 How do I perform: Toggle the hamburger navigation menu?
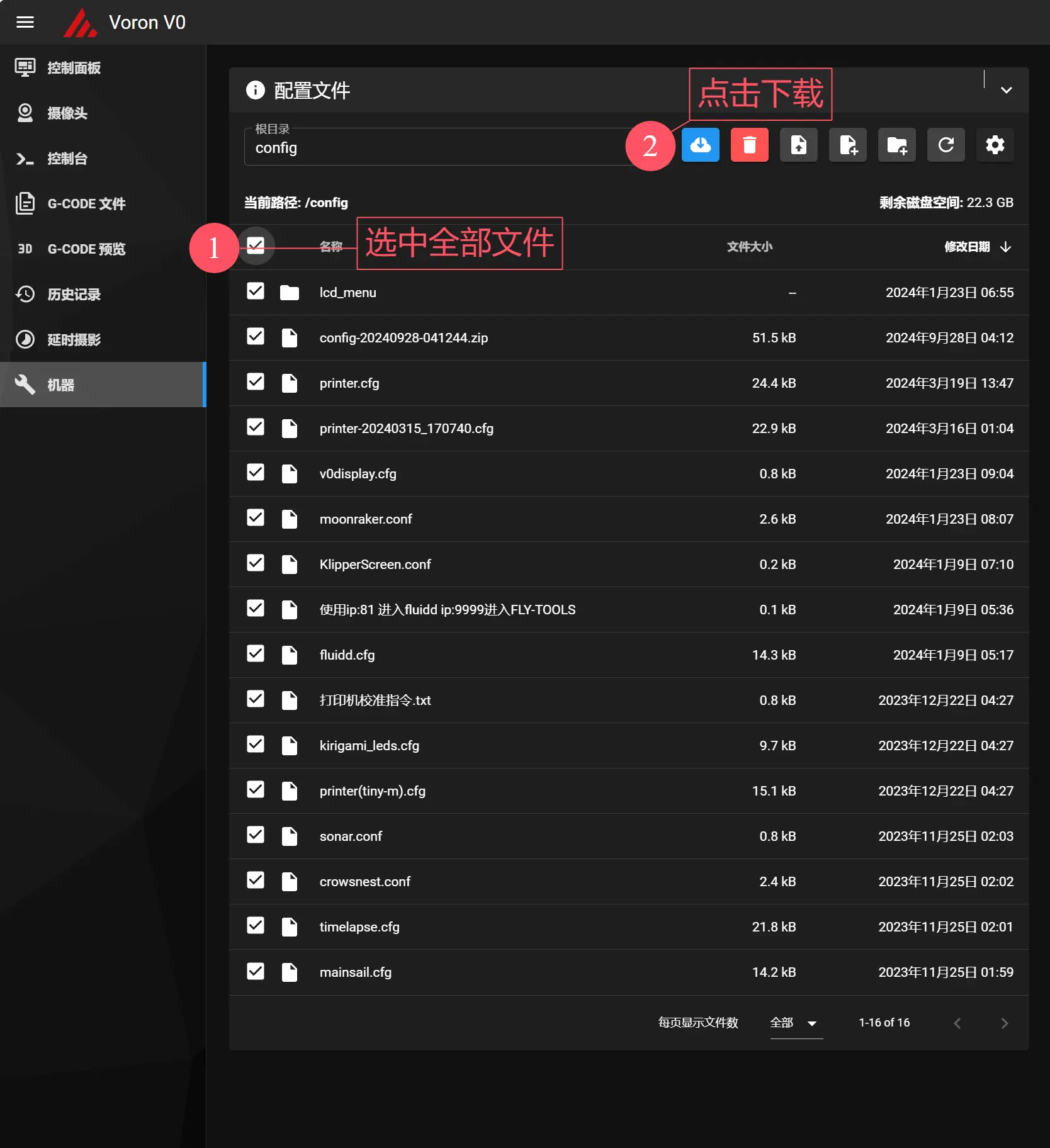(25, 23)
